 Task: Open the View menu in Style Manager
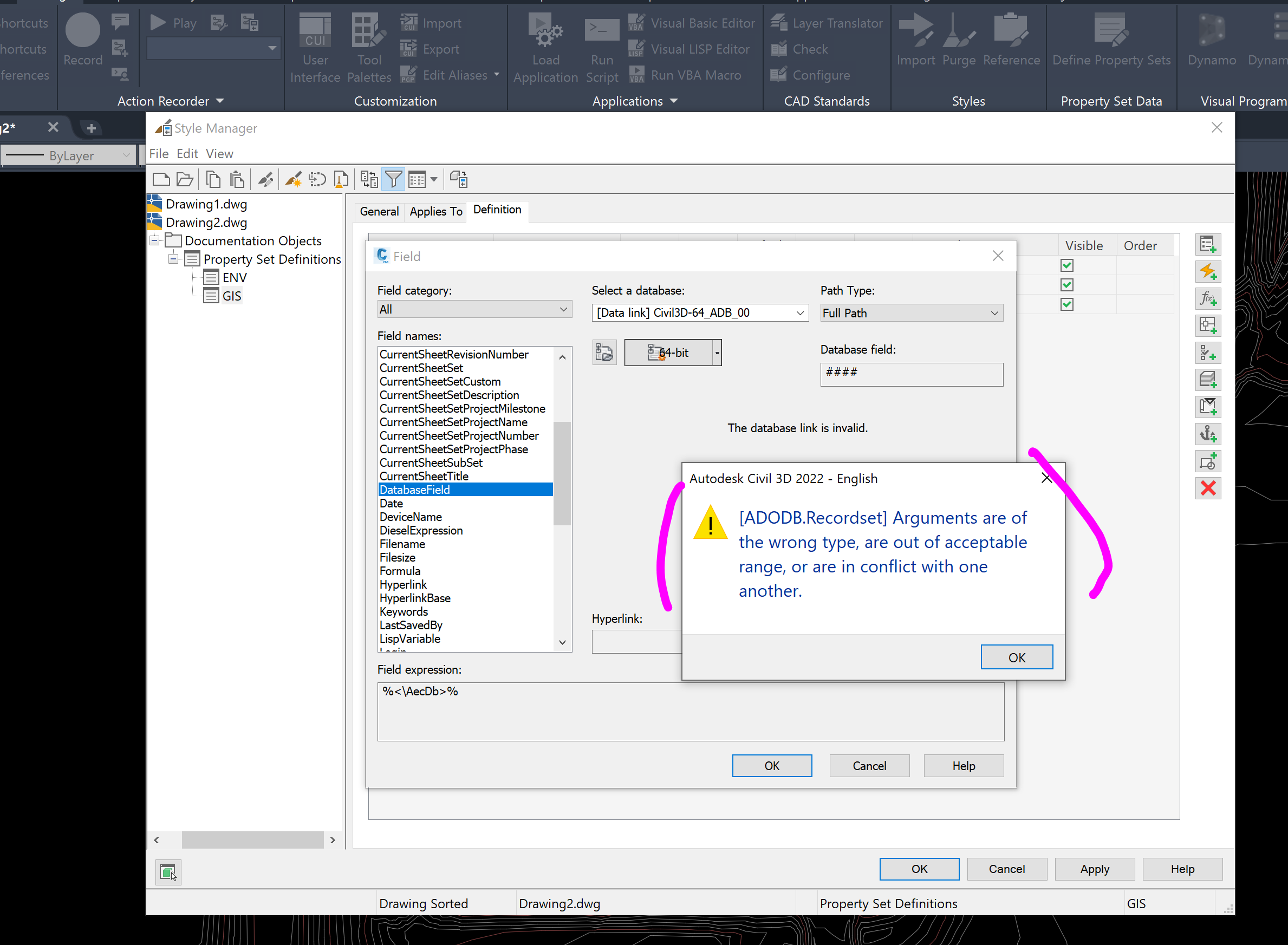coord(220,154)
